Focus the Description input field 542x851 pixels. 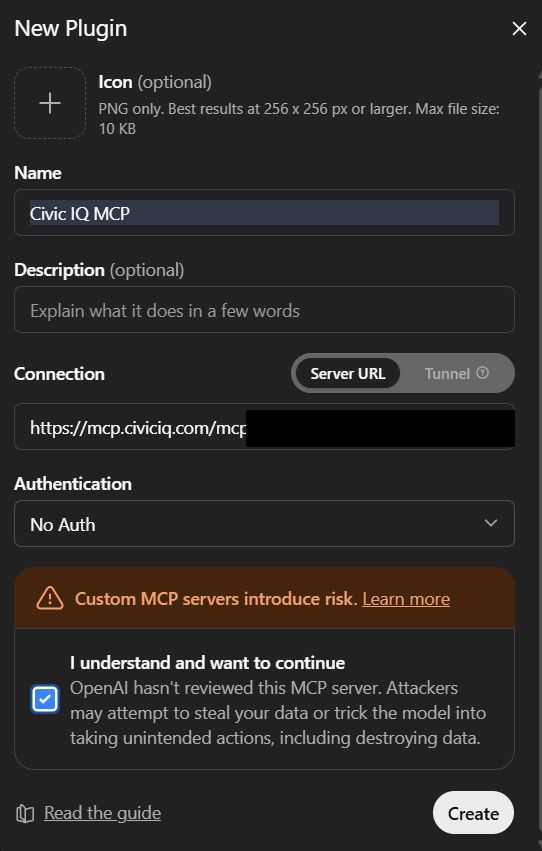(264, 310)
